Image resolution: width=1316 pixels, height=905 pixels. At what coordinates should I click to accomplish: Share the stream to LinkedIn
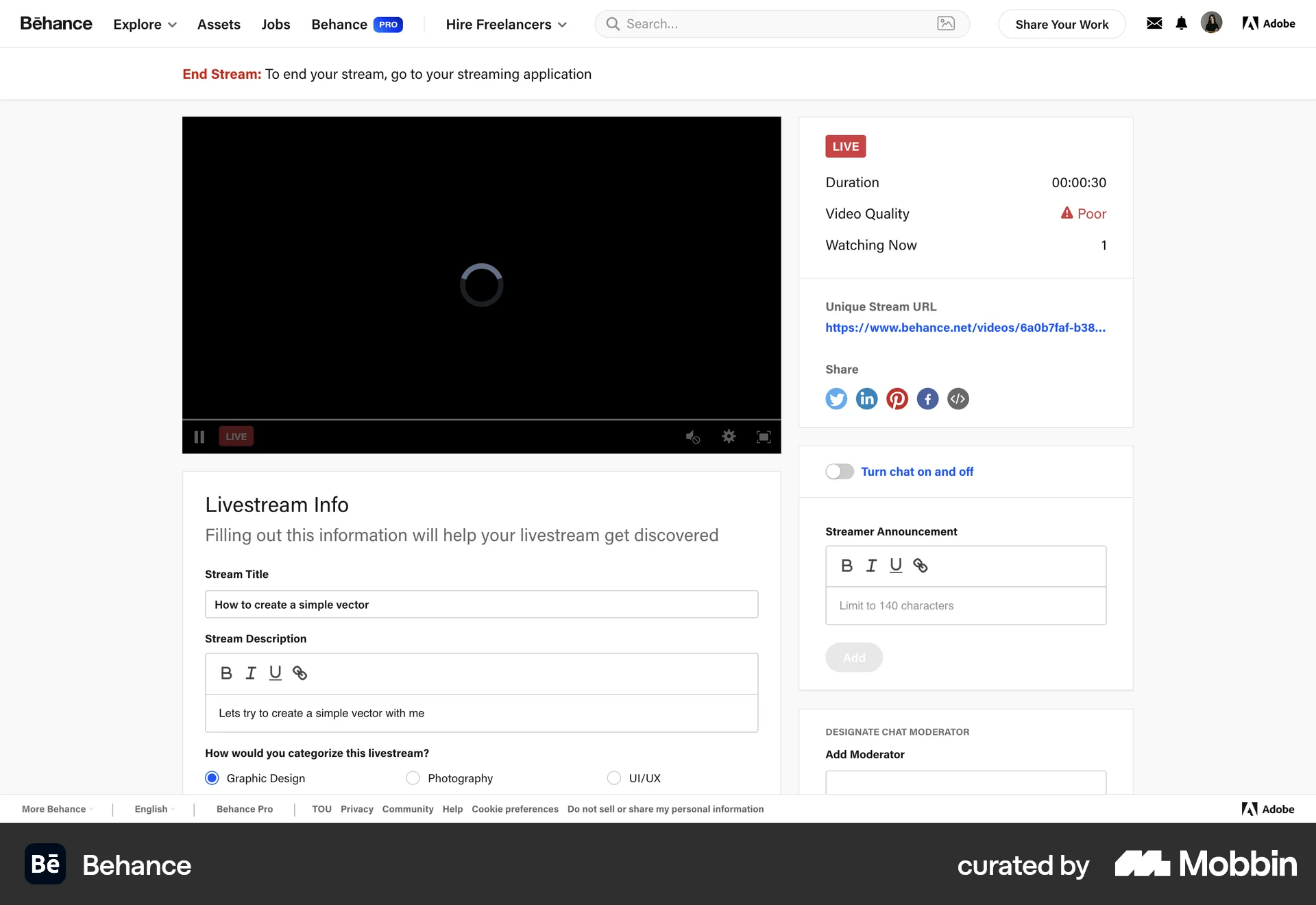click(866, 398)
